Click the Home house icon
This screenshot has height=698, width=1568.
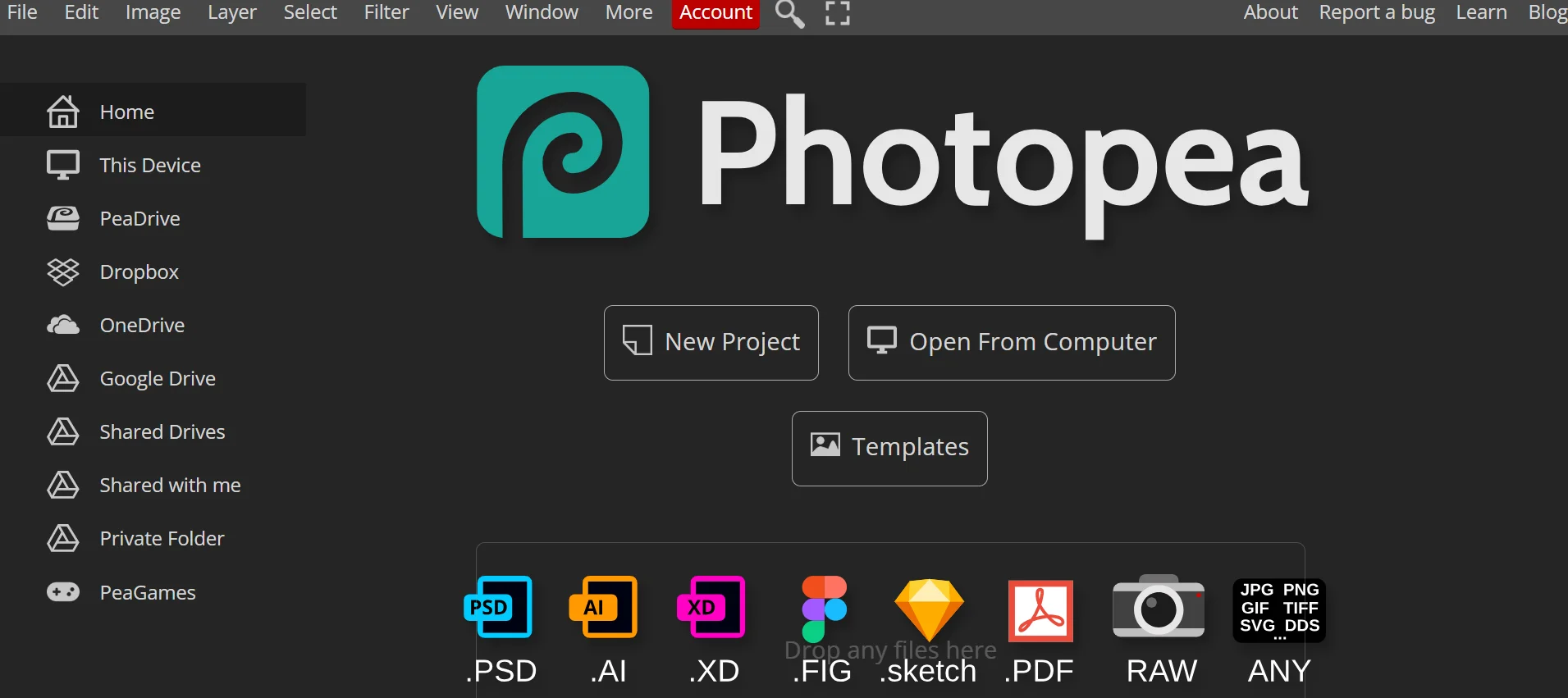click(x=63, y=112)
